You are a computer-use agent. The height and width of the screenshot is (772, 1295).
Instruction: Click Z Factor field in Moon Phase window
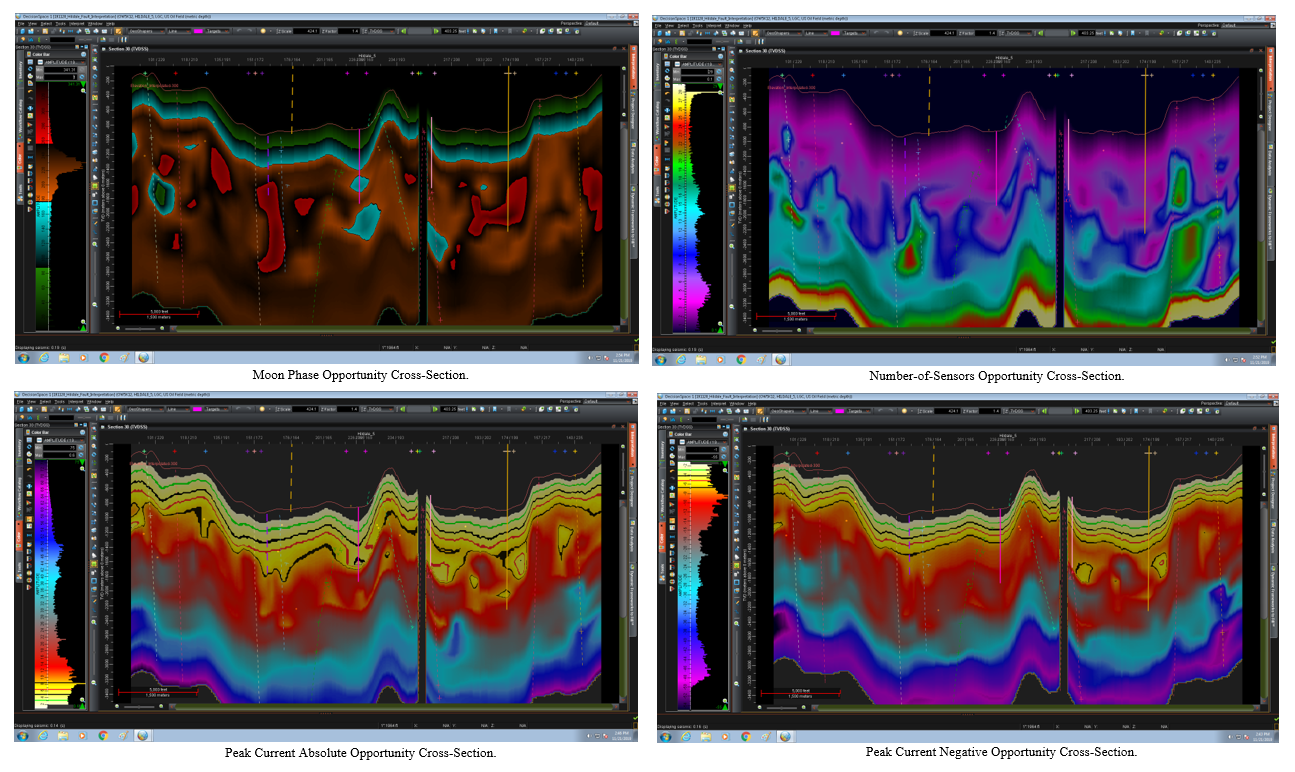coord(349,31)
